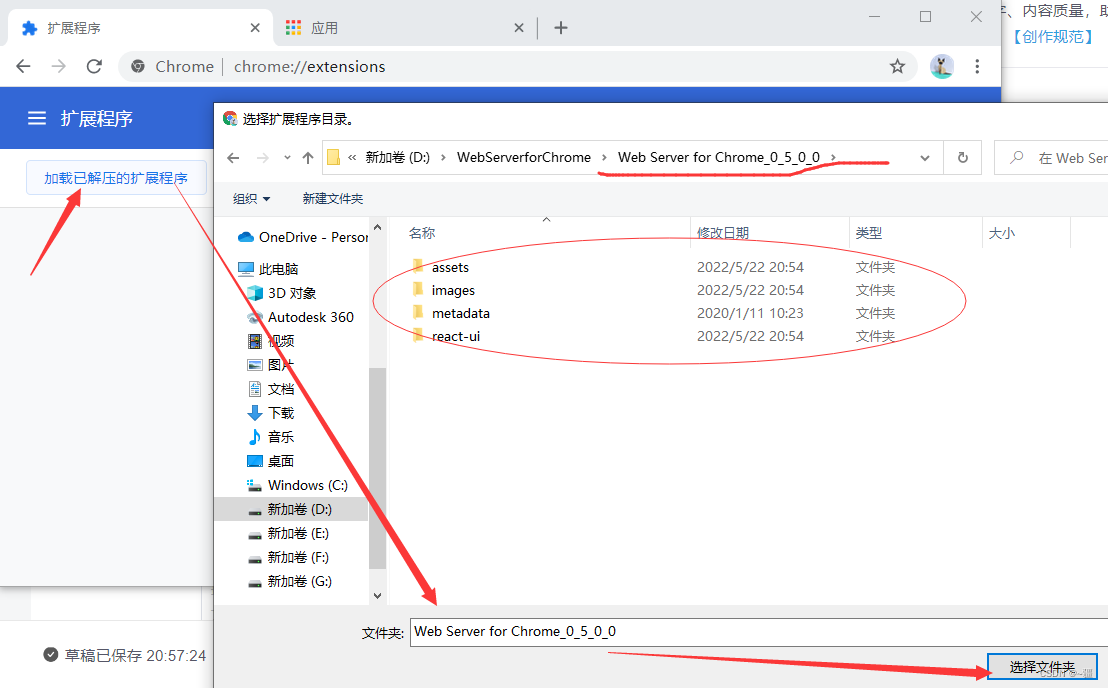Open the extensions hamburger menu
Screen dimensions: 1108x688
(x=37, y=118)
